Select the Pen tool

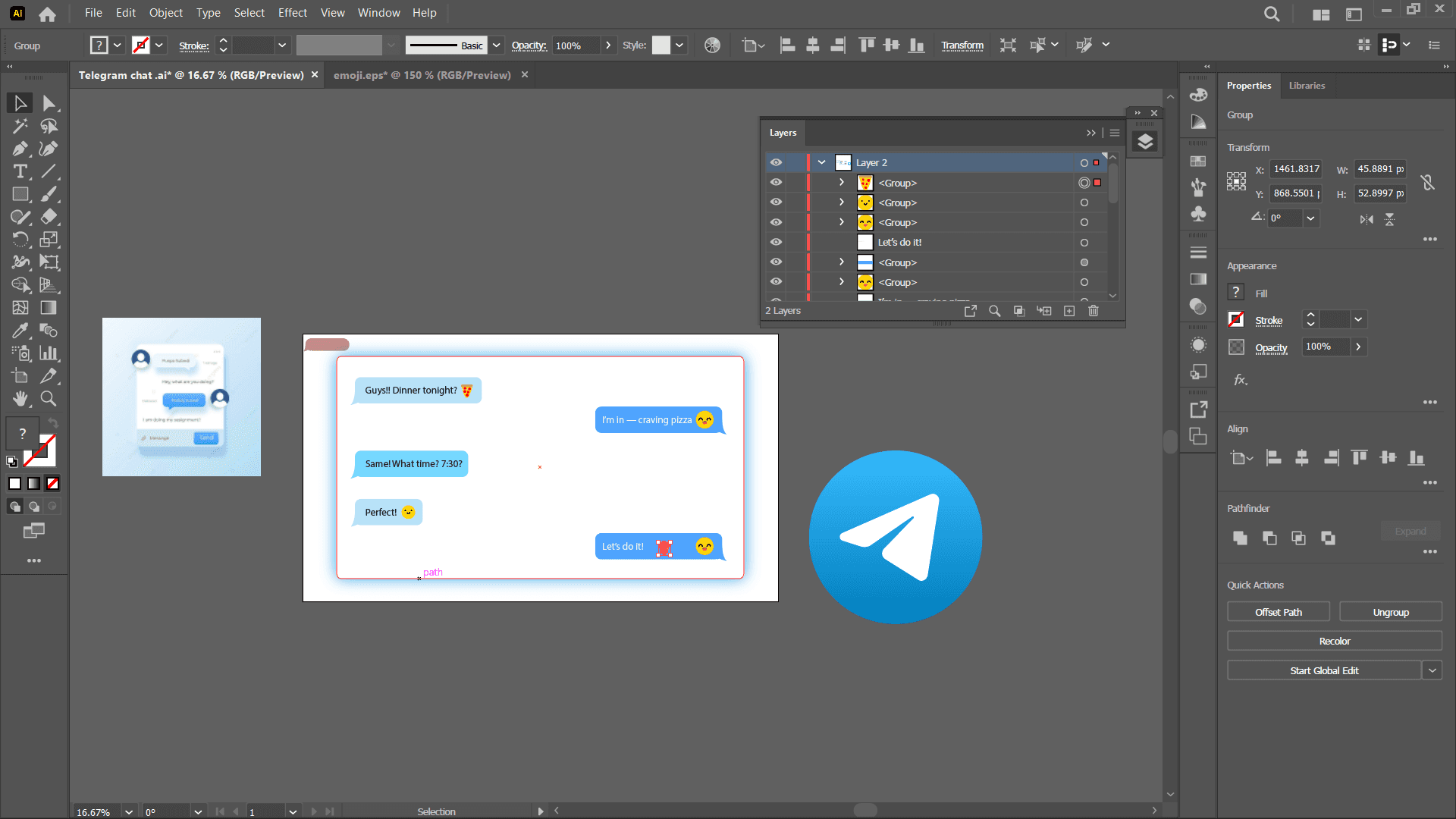coord(20,149)
